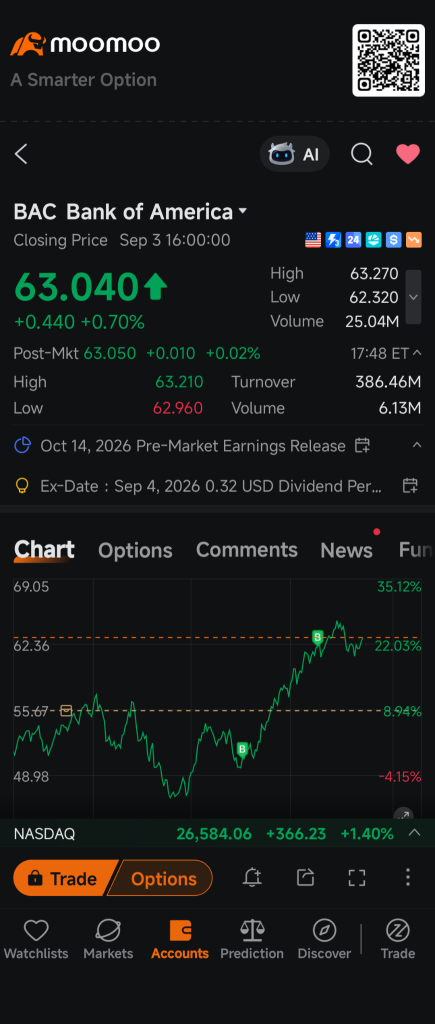Click the blue earnings pie icon
The height and width of the screenshot is (1024, 435).
click(x=23, y=446)
